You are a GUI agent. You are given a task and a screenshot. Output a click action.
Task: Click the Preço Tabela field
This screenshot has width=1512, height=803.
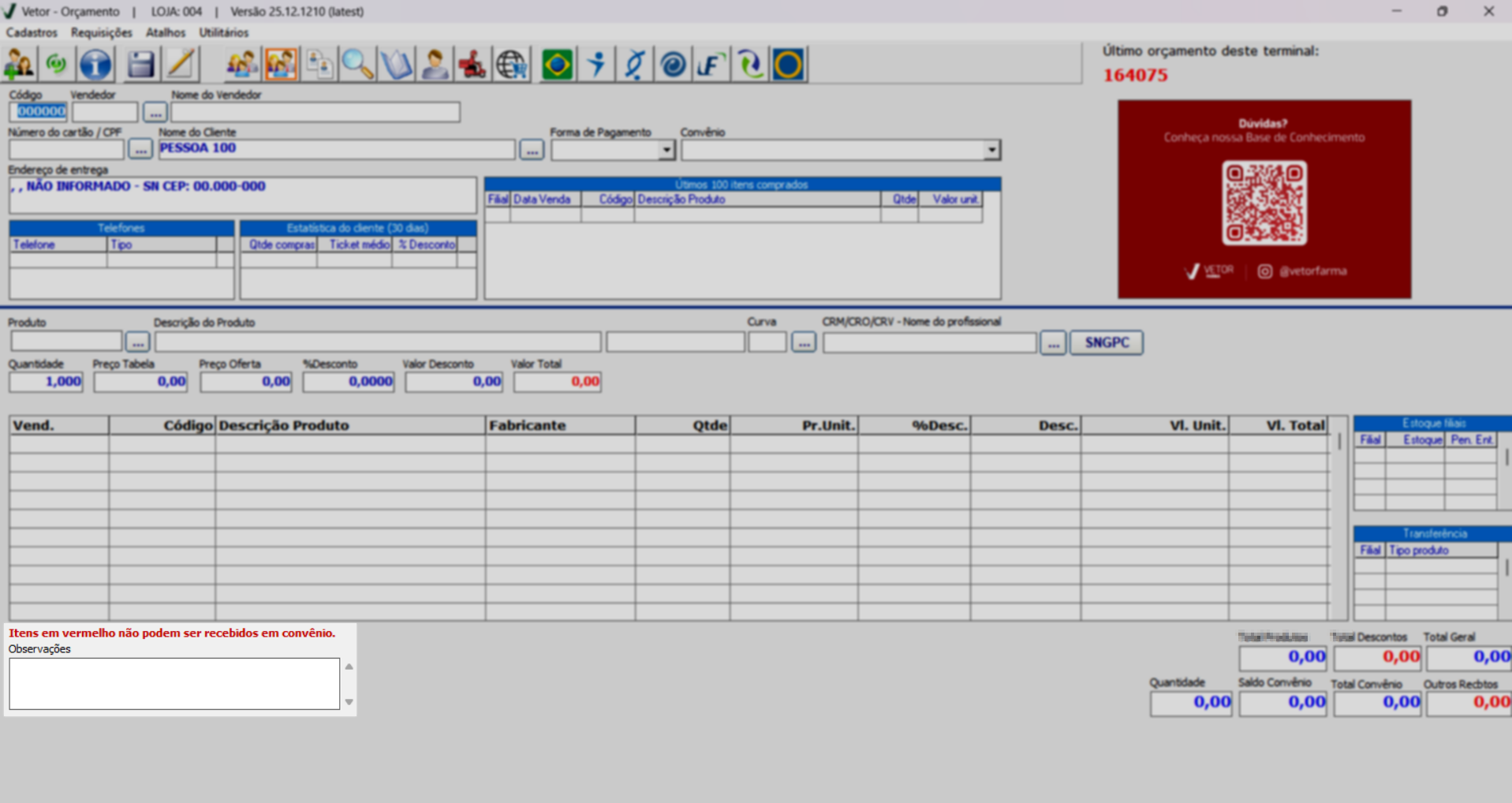(x=141, y=382)
